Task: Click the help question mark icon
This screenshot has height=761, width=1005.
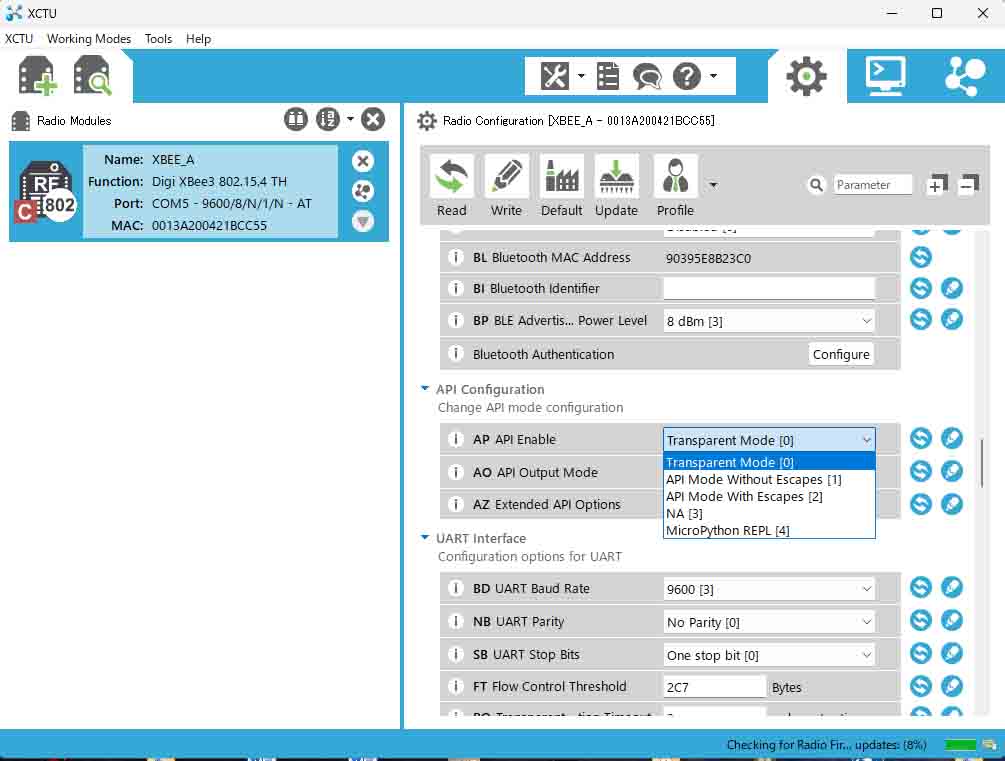Action: (x=686, y=76)
